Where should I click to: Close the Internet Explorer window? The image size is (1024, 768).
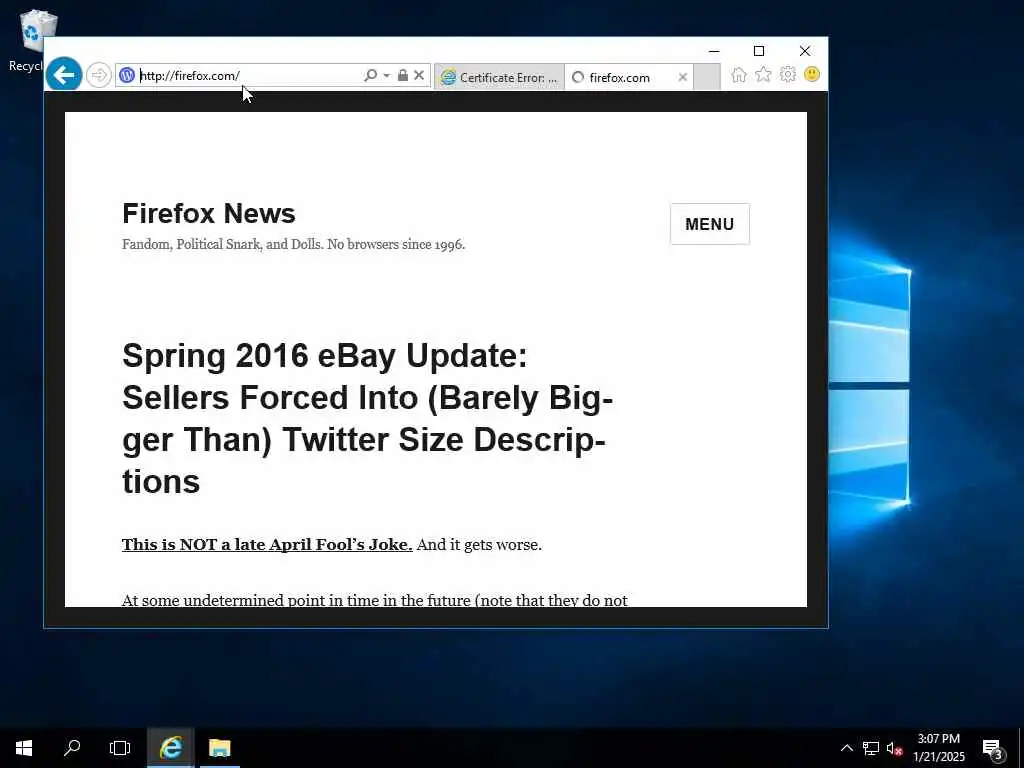(x=805, y=51)
